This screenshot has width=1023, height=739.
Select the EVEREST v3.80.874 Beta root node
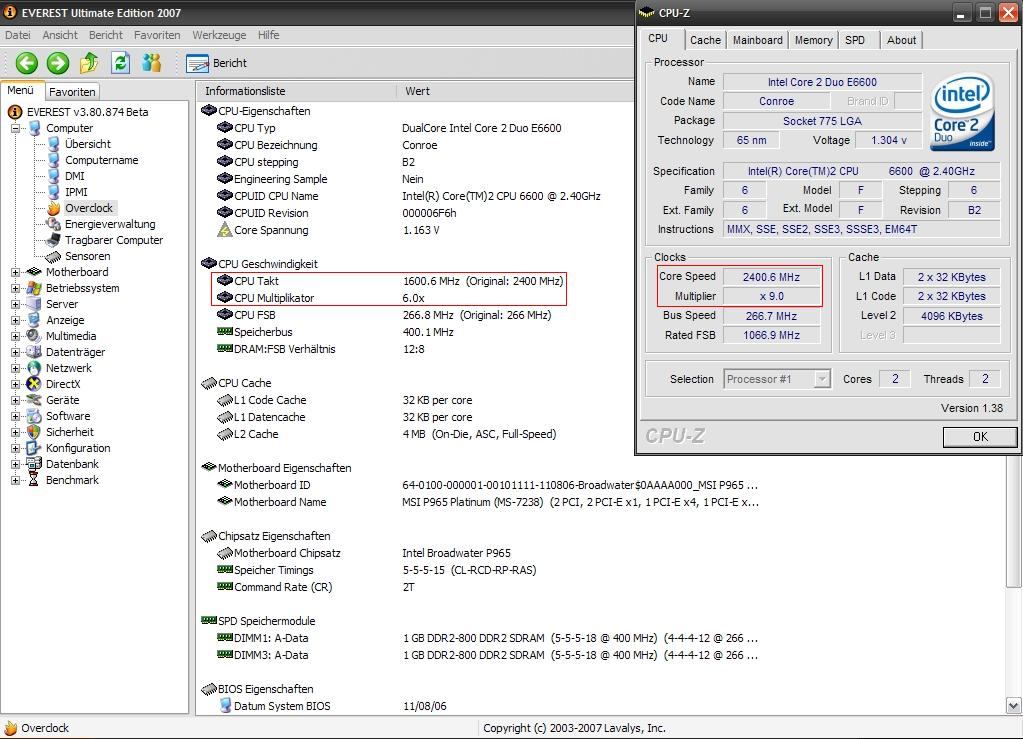(87, 112)
